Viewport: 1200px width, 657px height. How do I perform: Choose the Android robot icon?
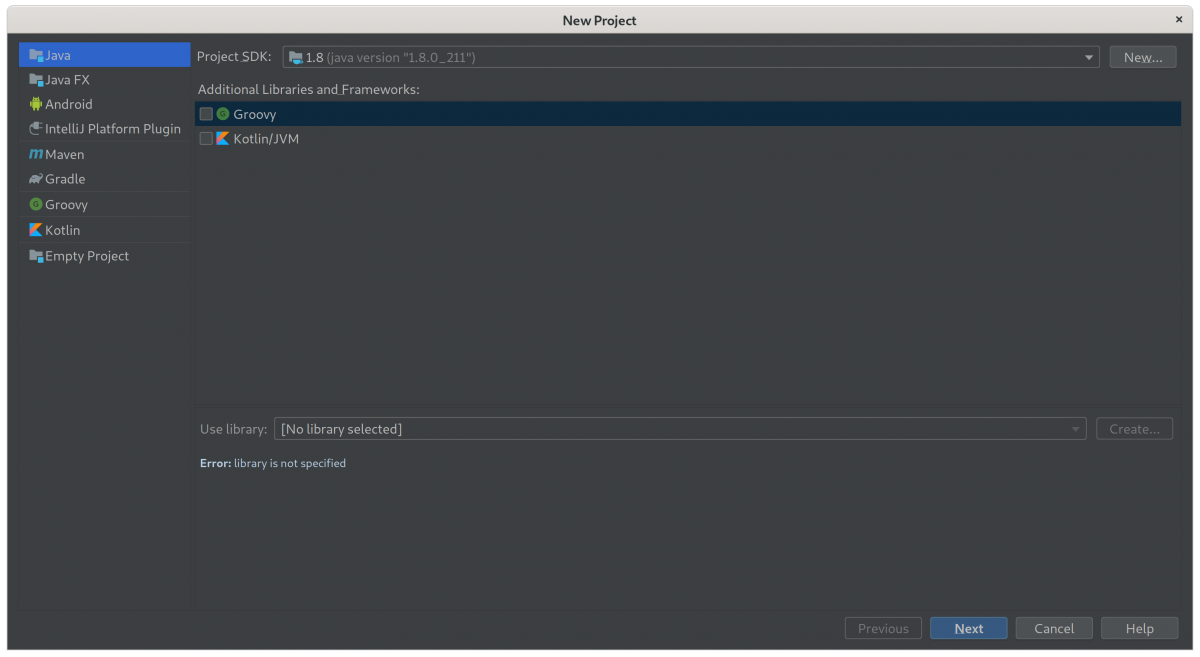pos(36,104)
